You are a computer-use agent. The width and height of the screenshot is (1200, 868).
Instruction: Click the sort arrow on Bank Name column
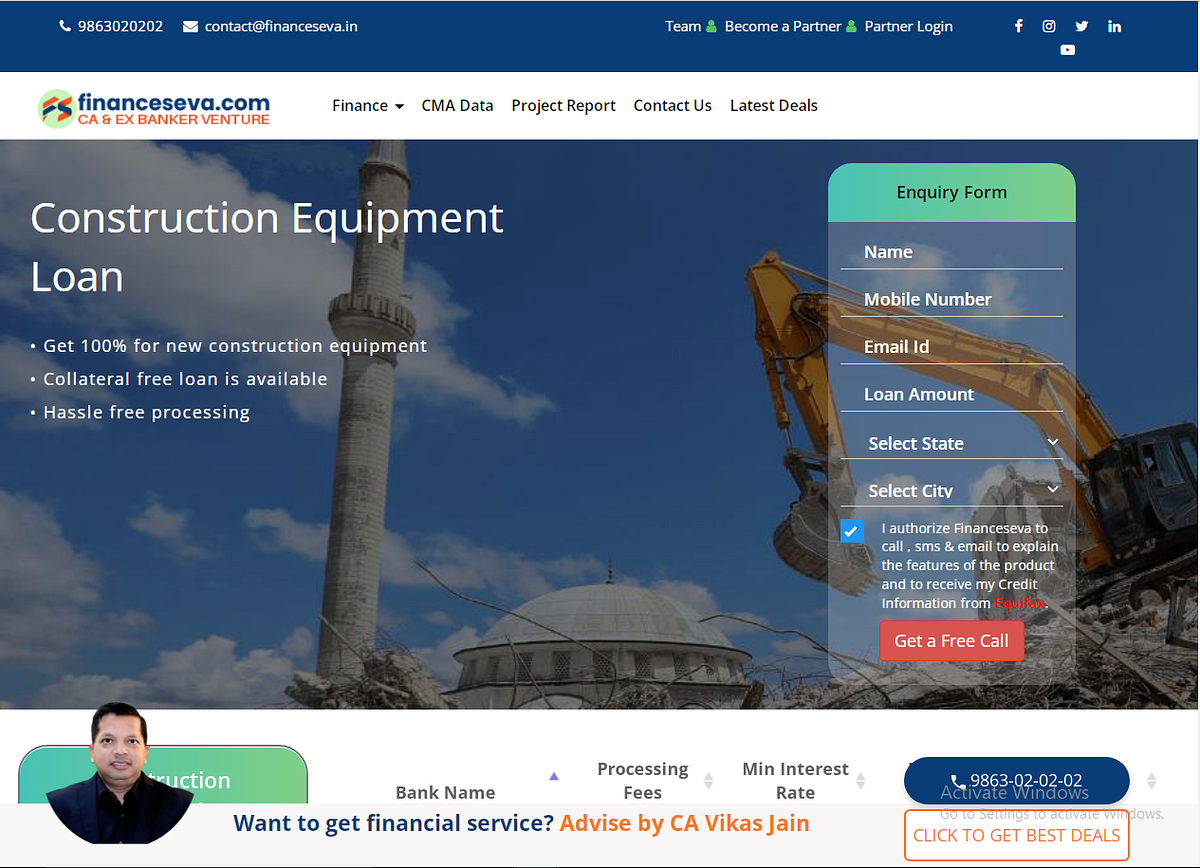[554, 775]
